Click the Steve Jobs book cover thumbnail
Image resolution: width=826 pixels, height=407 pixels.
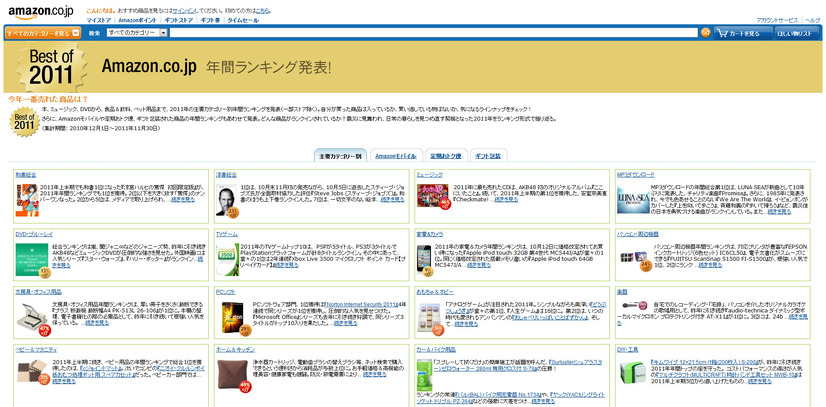click(228, 200)
